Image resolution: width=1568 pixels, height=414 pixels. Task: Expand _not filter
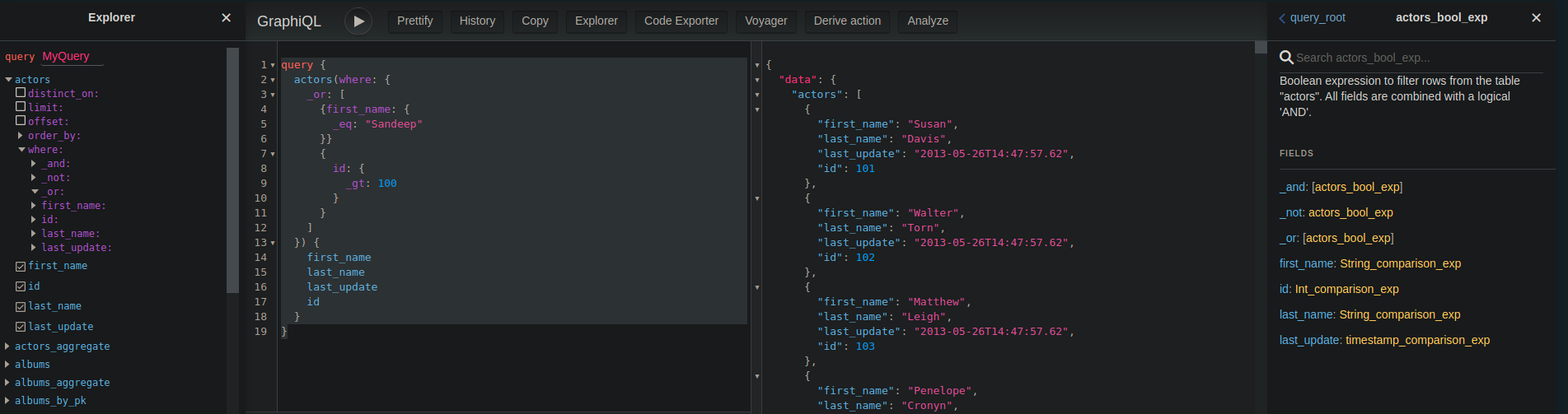[x=34, y=178]
